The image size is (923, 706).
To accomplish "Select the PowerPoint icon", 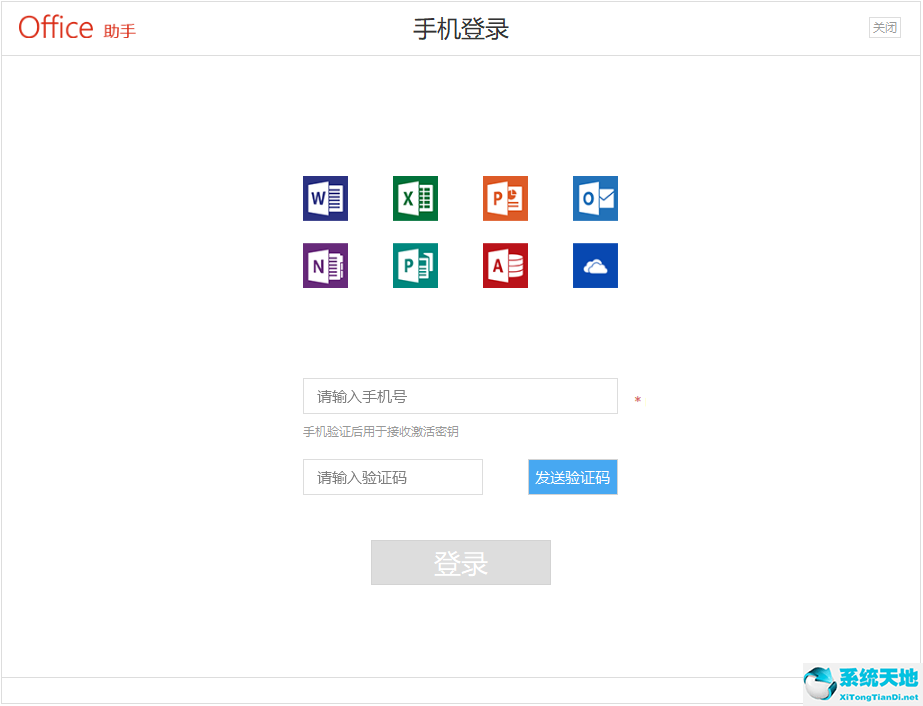I will [x=505, y=198].
